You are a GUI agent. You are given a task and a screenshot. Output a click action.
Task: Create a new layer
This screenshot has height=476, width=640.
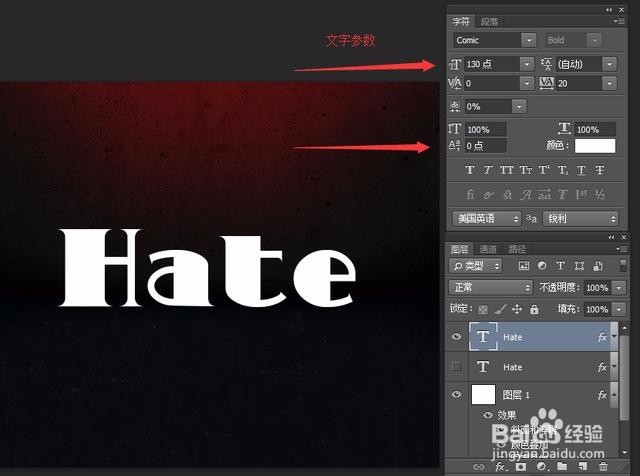582,466
